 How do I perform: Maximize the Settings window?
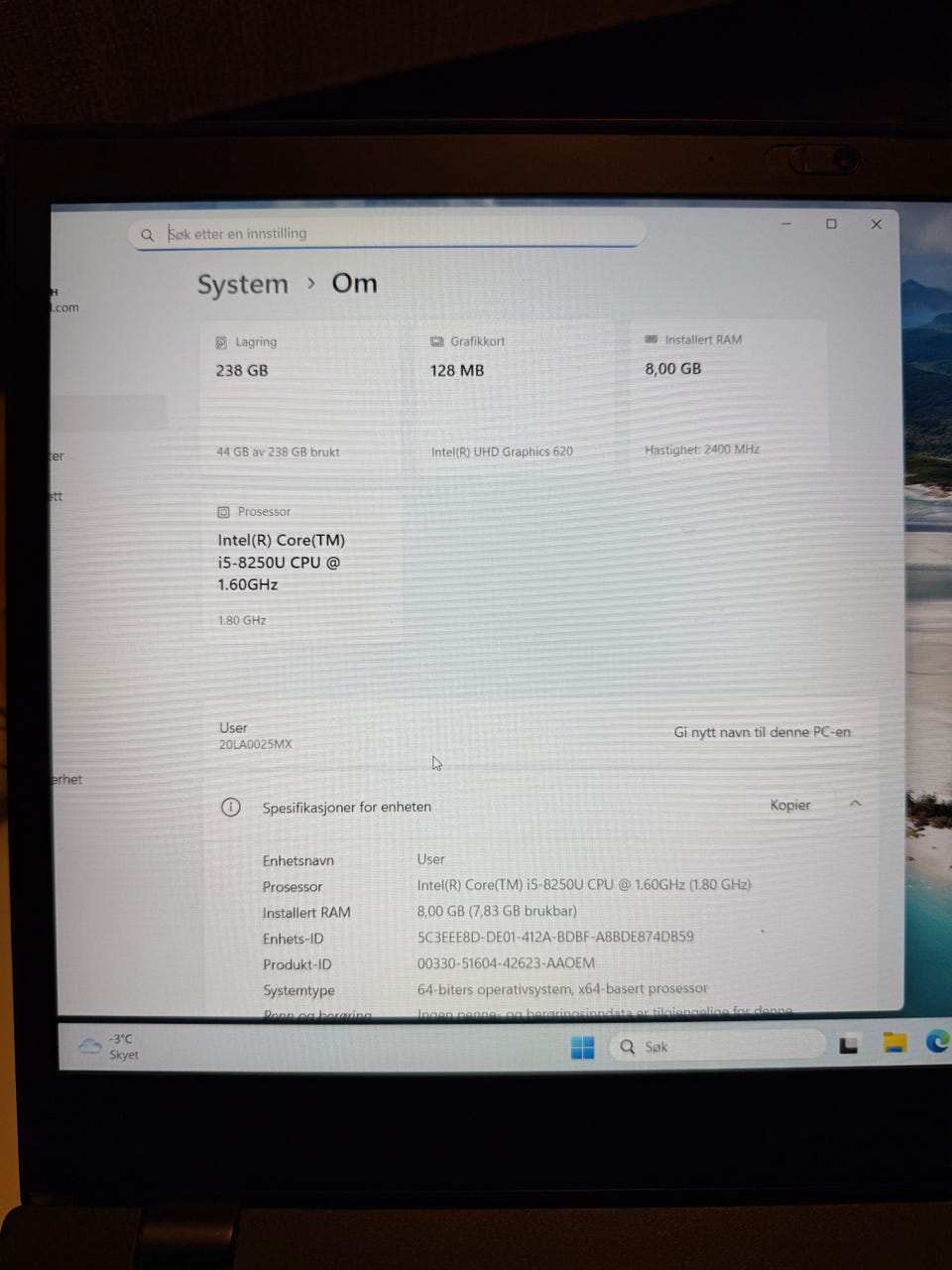click(x=831, y=224)
